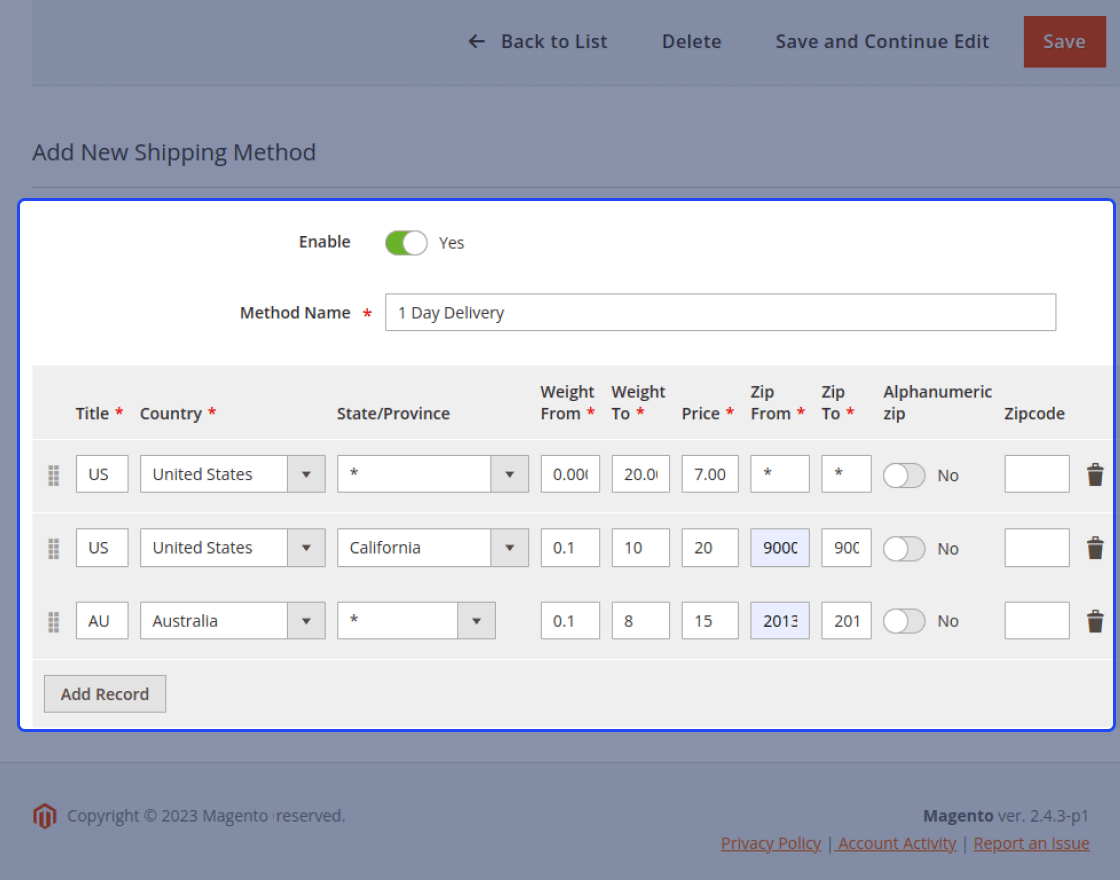
Task: Toggle Alphanumeric zip for first US row
Action: [904, 475]
